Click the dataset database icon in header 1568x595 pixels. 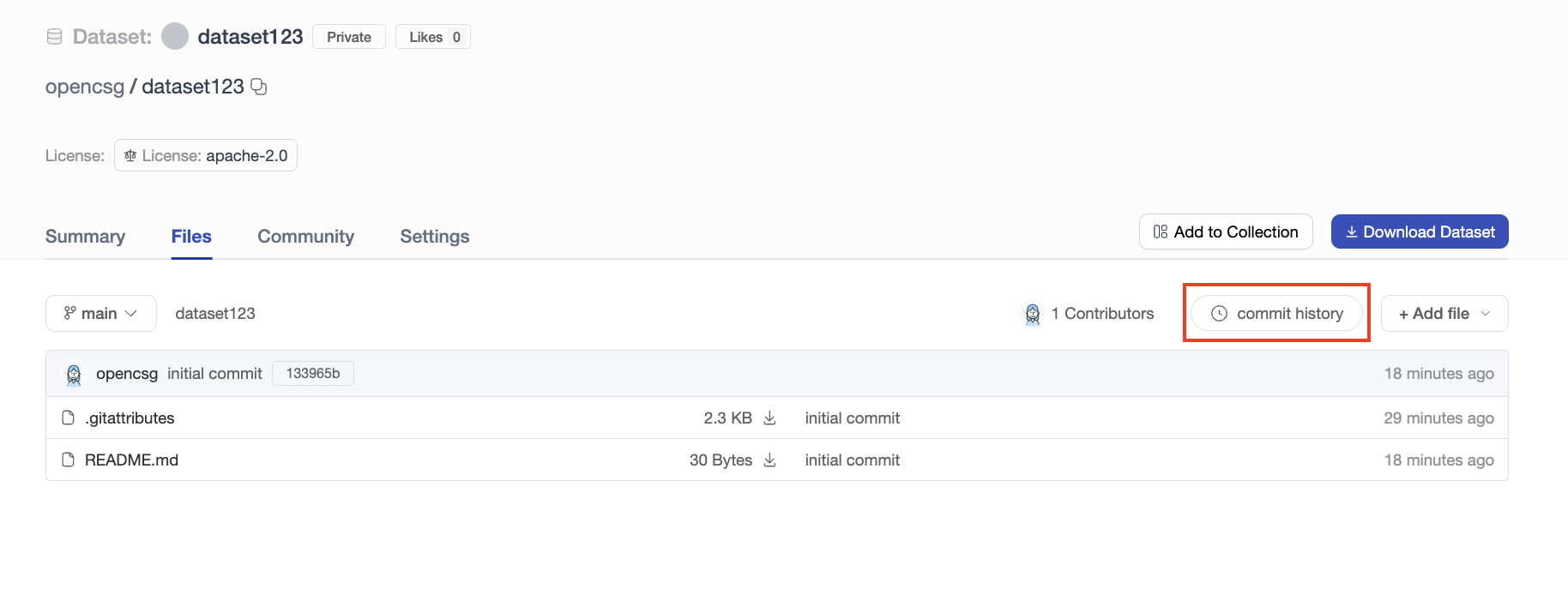point(54,37)
